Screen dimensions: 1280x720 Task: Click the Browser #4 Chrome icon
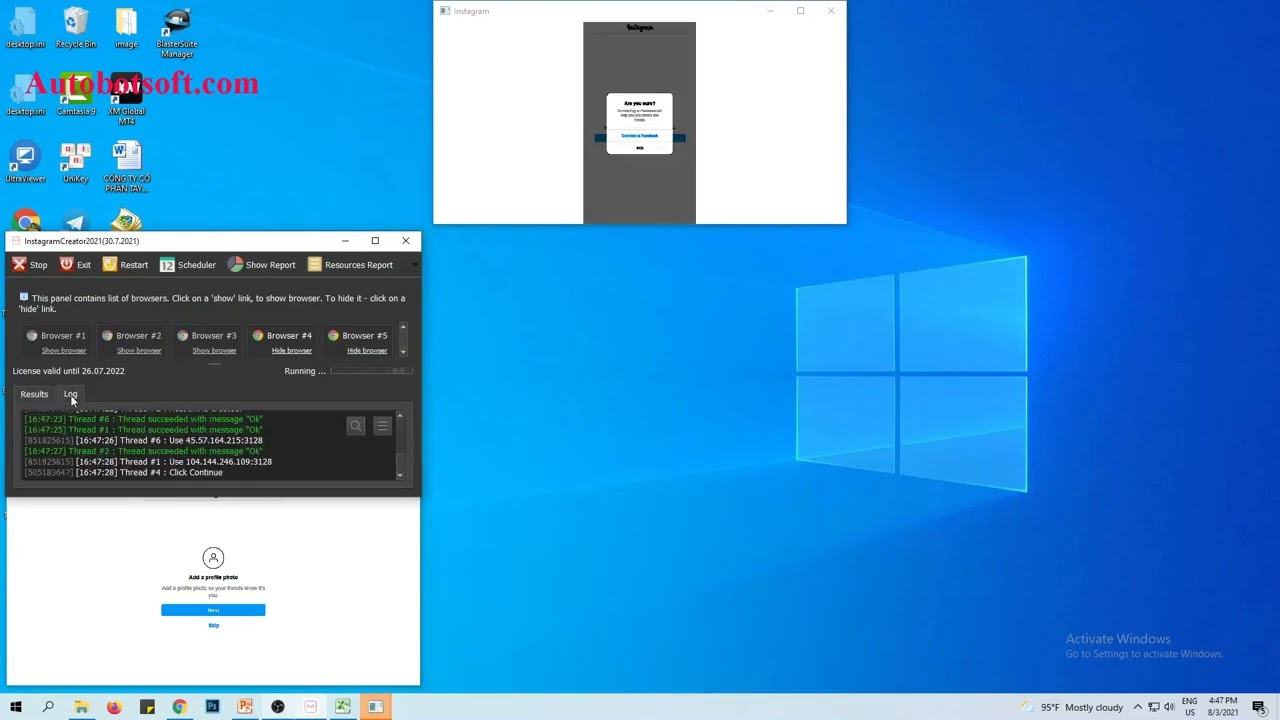[x=258, y=336]
